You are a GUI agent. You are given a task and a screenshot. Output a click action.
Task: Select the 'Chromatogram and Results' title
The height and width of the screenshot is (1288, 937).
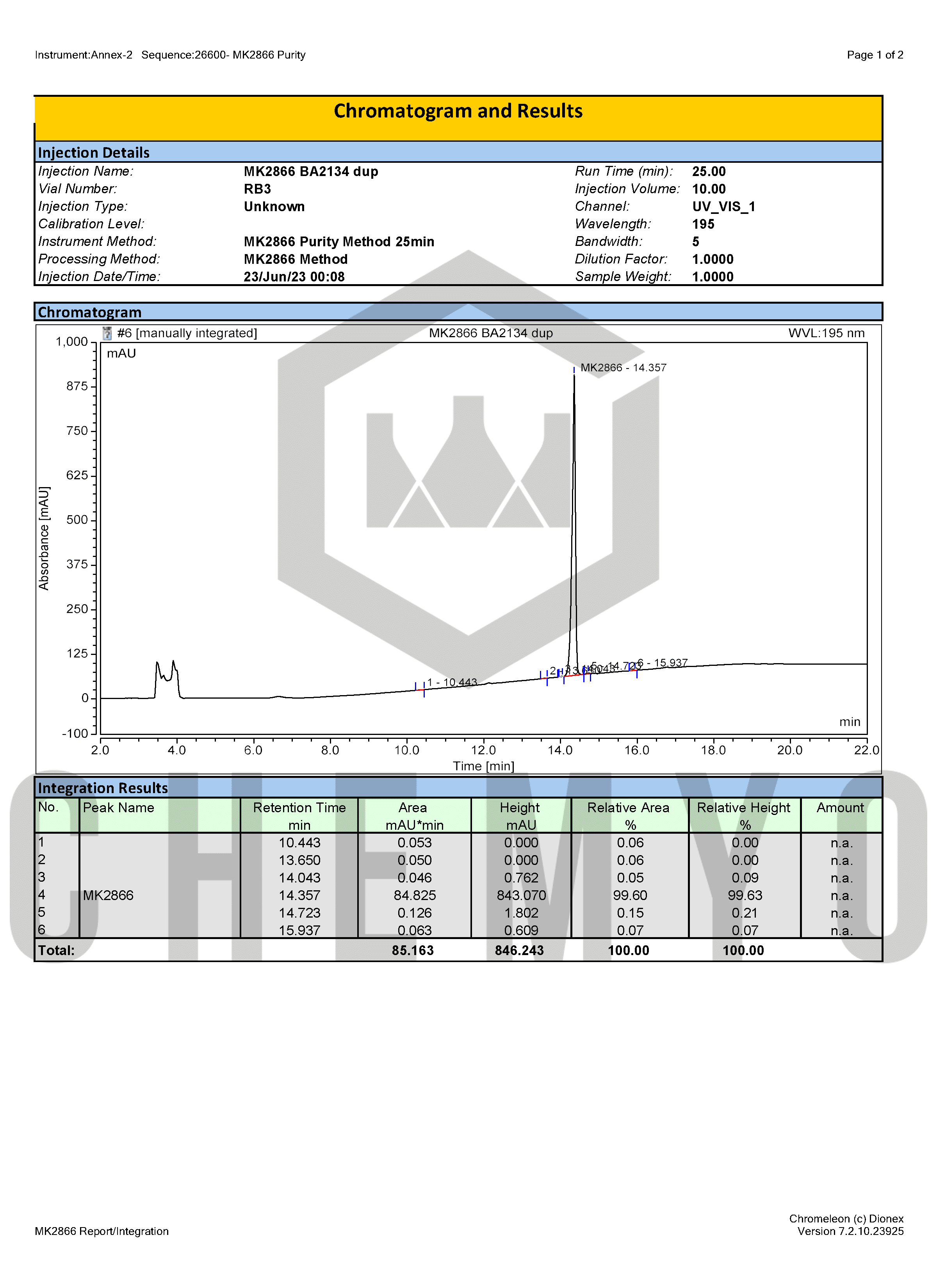click(458, 111)
